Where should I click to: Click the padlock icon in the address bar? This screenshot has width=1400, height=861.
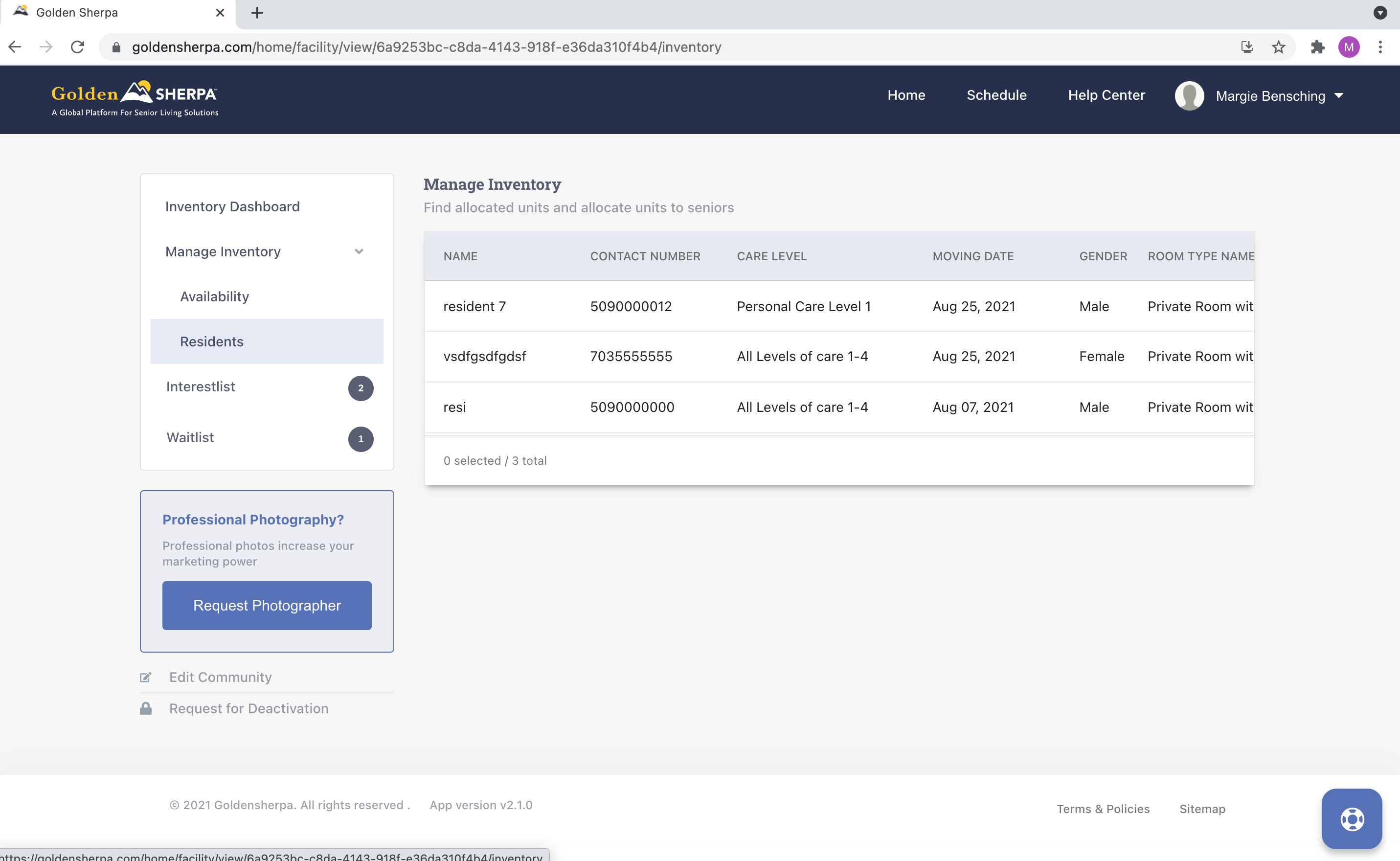(116, 47)
